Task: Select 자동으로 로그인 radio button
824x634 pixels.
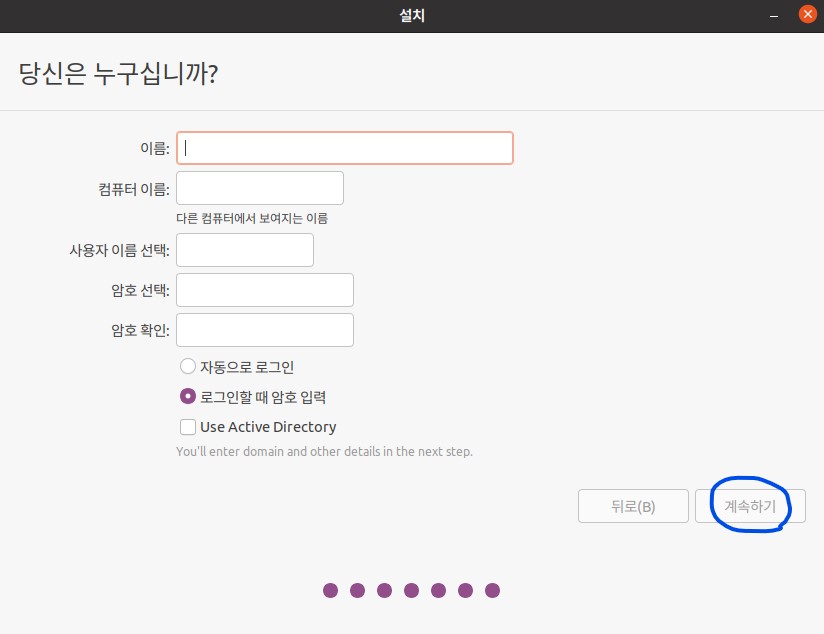Action: (x=188, y=366)
